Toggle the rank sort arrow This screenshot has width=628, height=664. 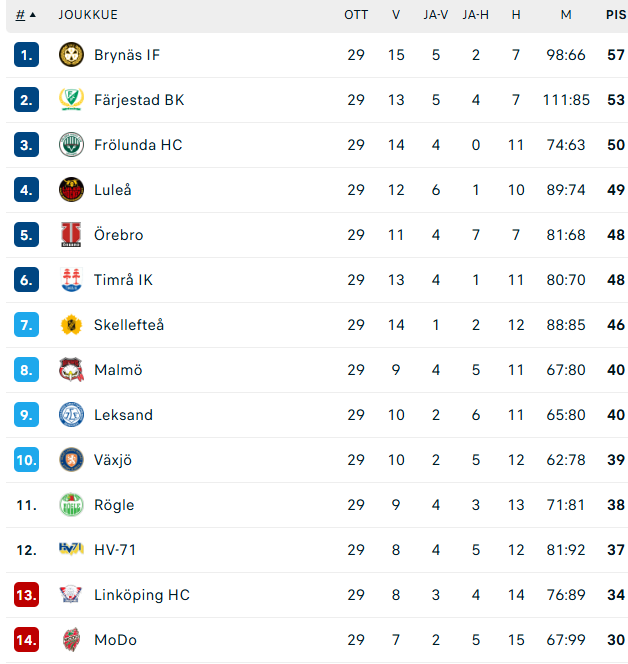click(33, 15)
